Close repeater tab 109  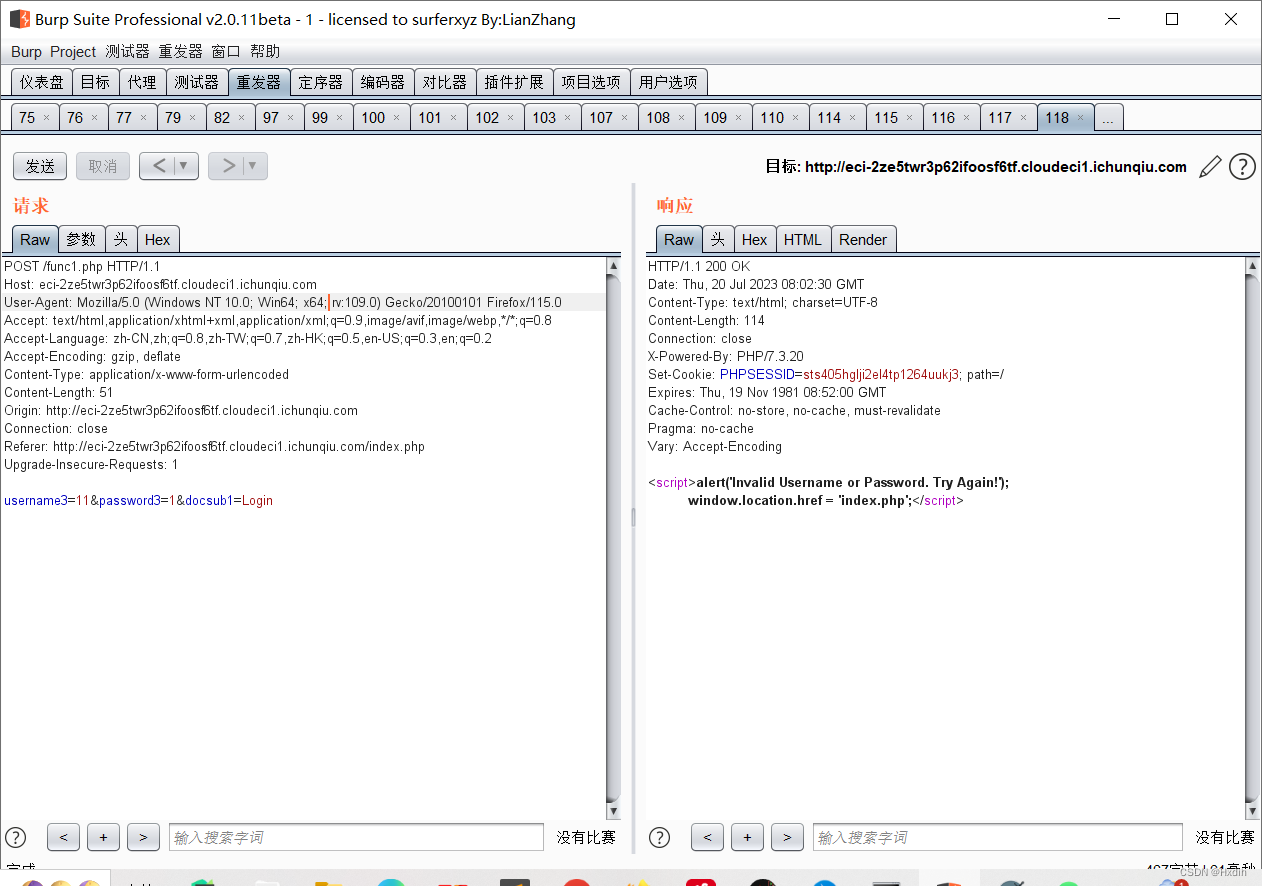739,118
